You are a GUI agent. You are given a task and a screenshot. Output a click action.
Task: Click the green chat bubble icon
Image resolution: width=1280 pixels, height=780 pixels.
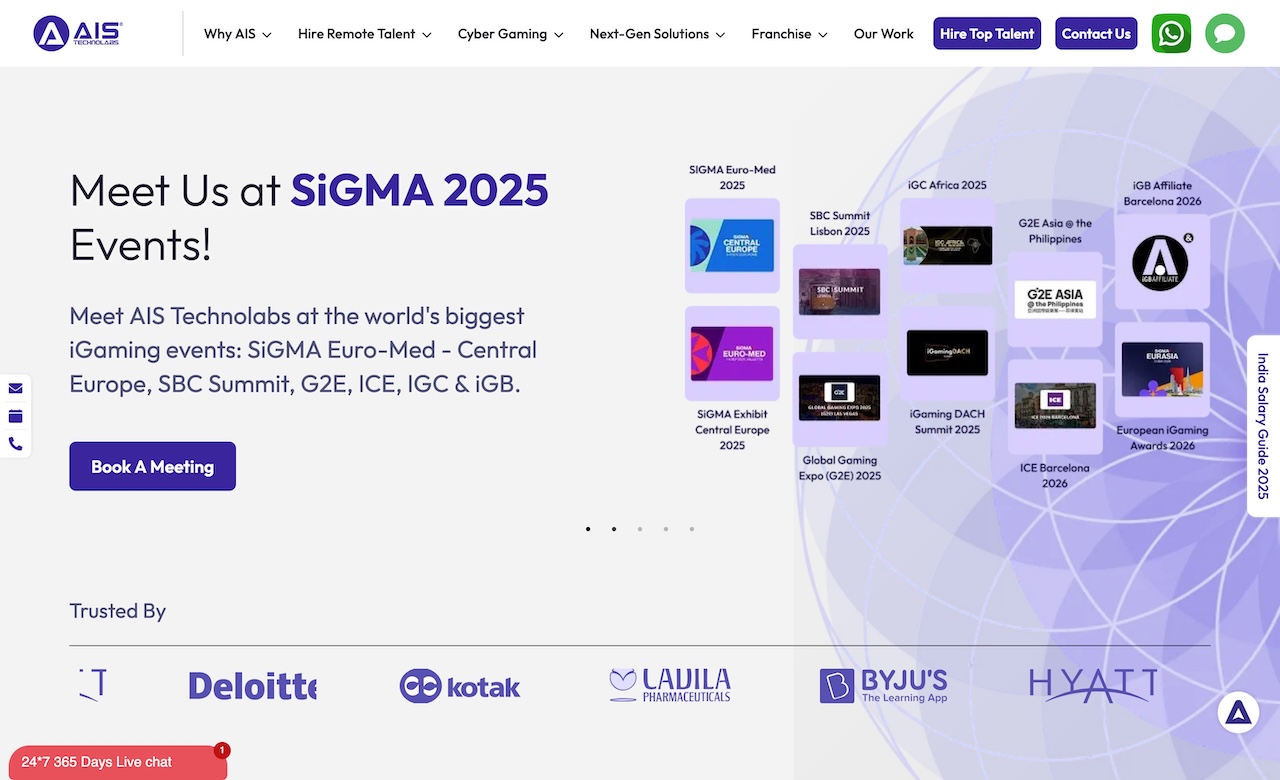[x=1225, y=34]
